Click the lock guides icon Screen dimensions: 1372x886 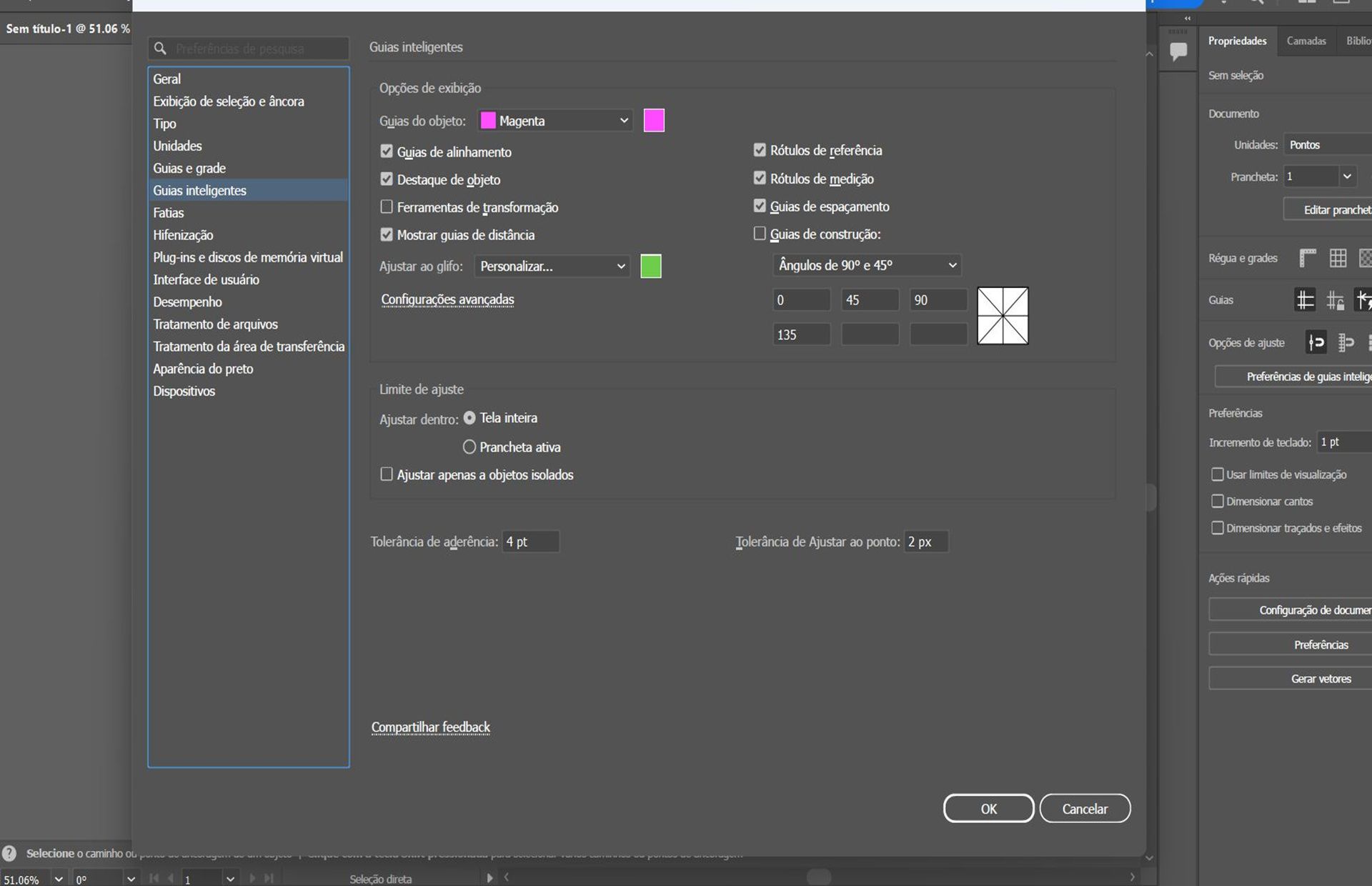click(x=1335, y=300)
